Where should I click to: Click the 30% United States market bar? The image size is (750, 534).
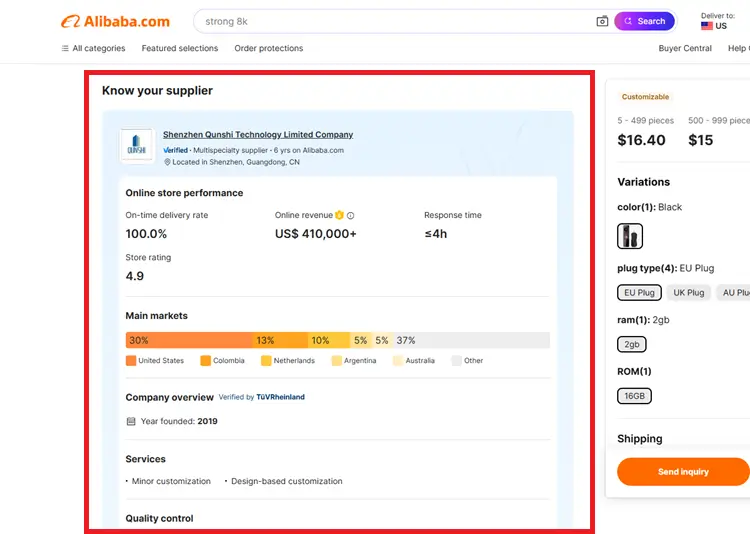tap(189, 340)
